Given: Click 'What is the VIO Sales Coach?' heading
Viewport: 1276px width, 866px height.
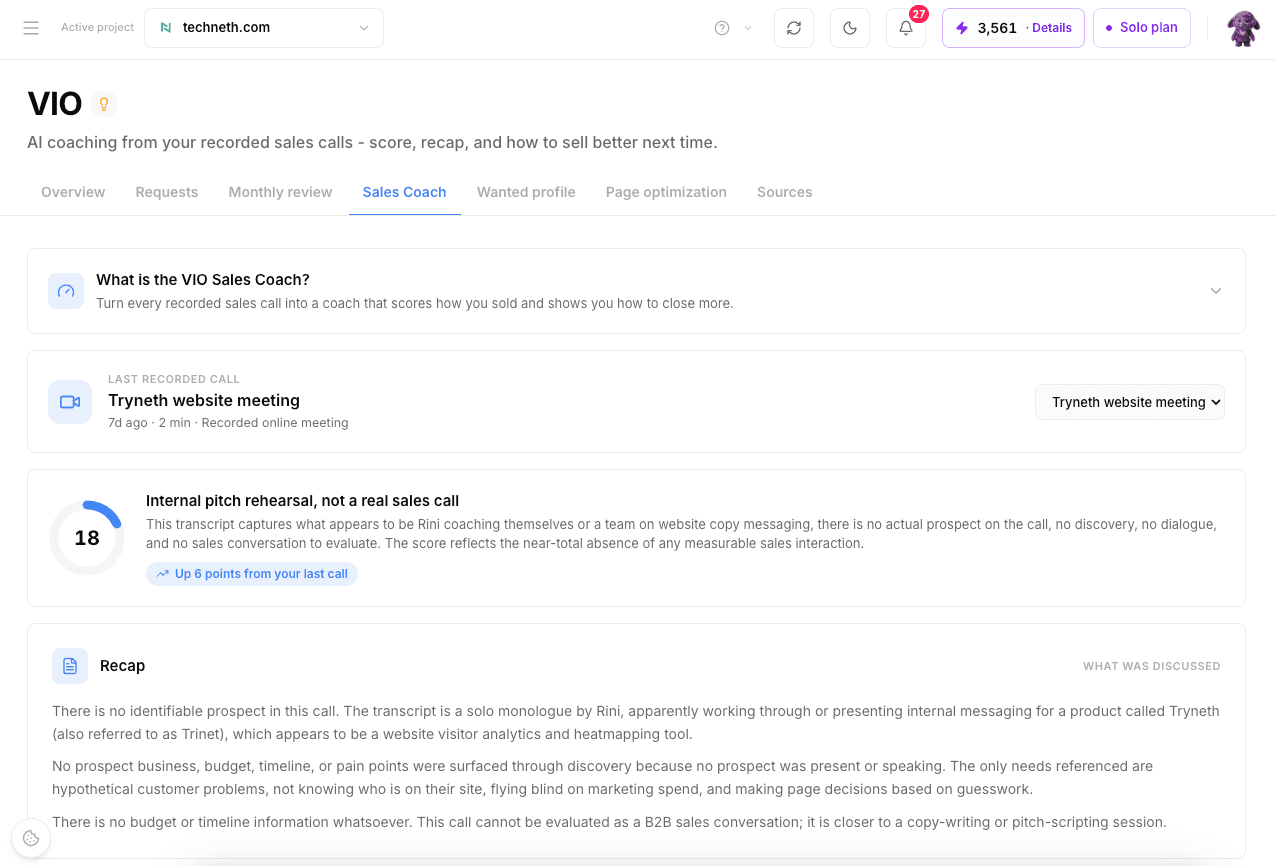Looking at the screenshot, I should pyautogui.click(x=203, y=280).
